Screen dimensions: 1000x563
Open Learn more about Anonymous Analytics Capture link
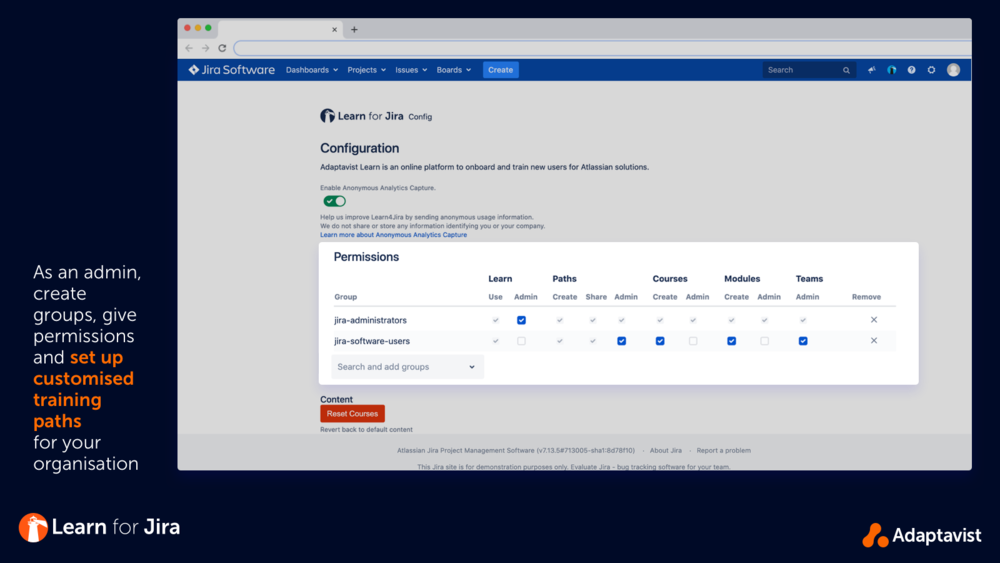393,235
